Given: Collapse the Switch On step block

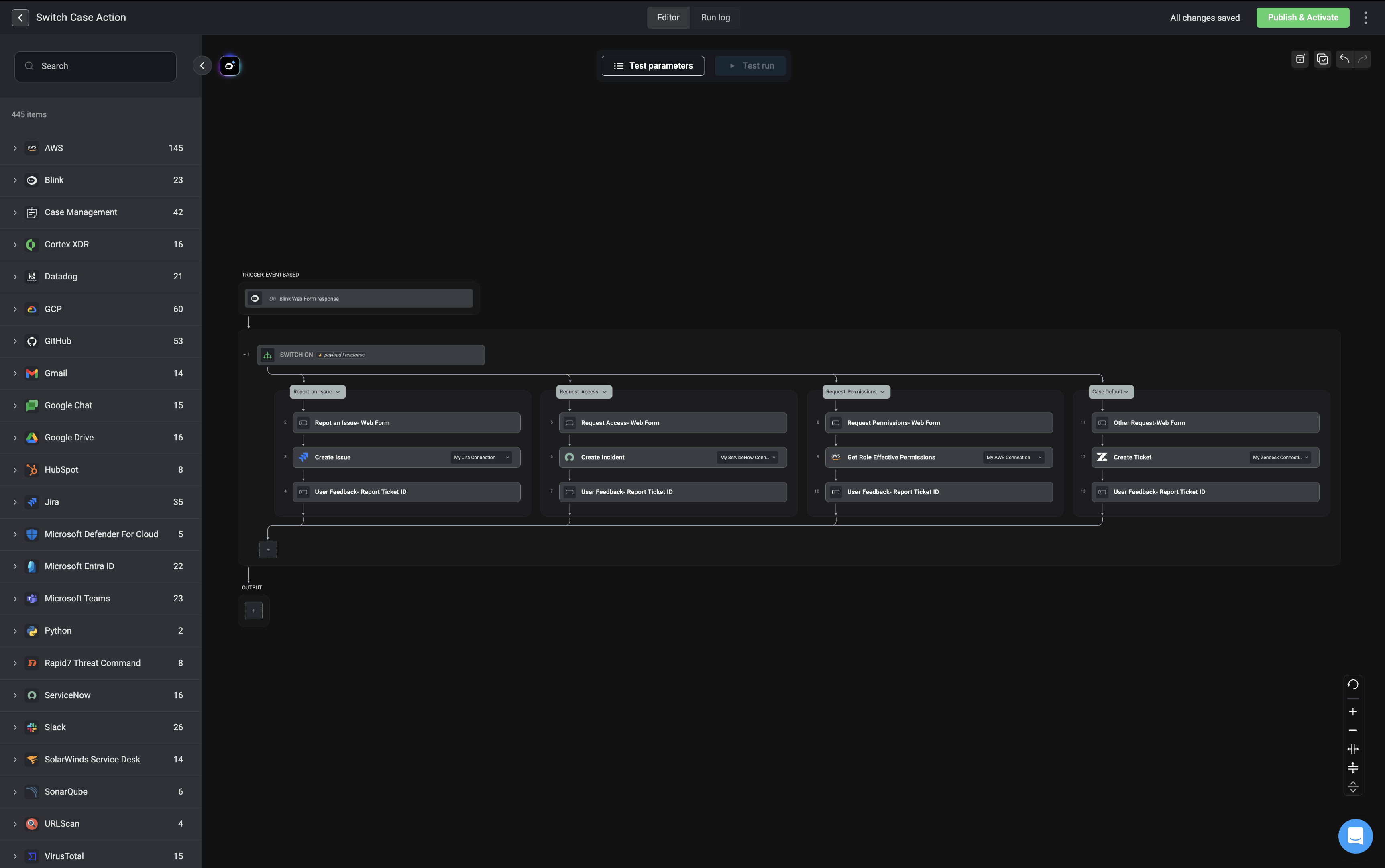Looking at the screenshot, I should tap(244, 354).
